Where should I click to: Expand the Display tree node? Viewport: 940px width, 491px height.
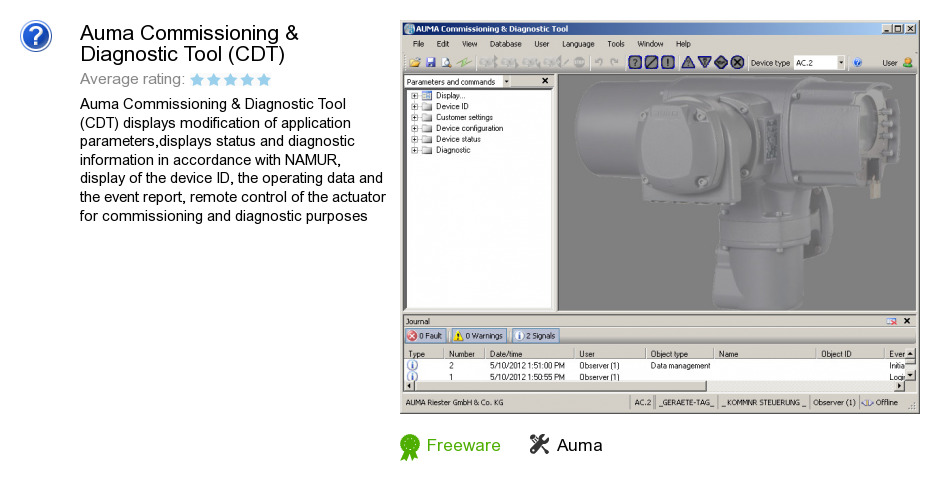tap(414, 95)
